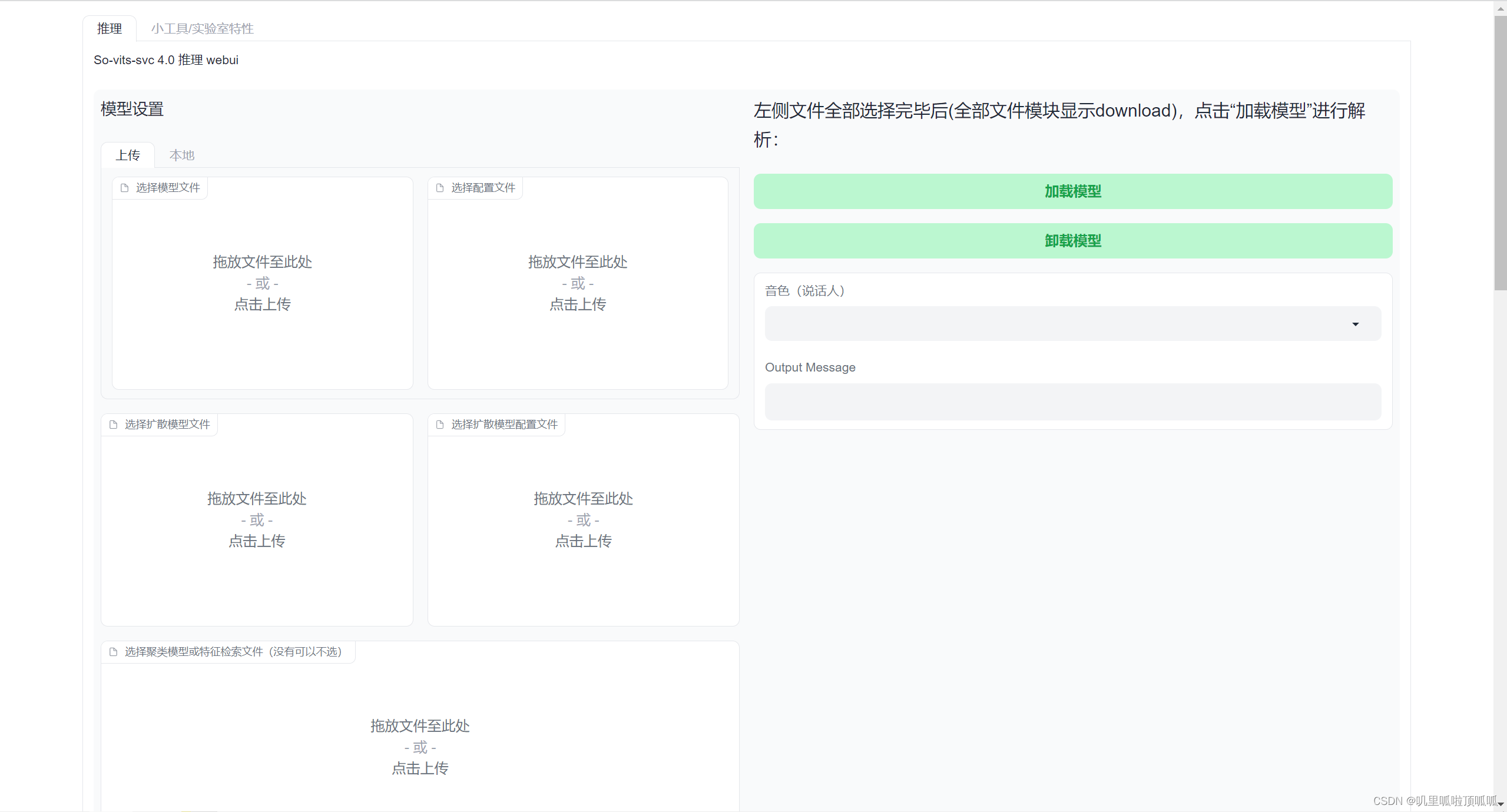The image size is (1507, 812).
Task: Click the So-vits-svc 4.0 推理 webui title
Action: [166, 60]
